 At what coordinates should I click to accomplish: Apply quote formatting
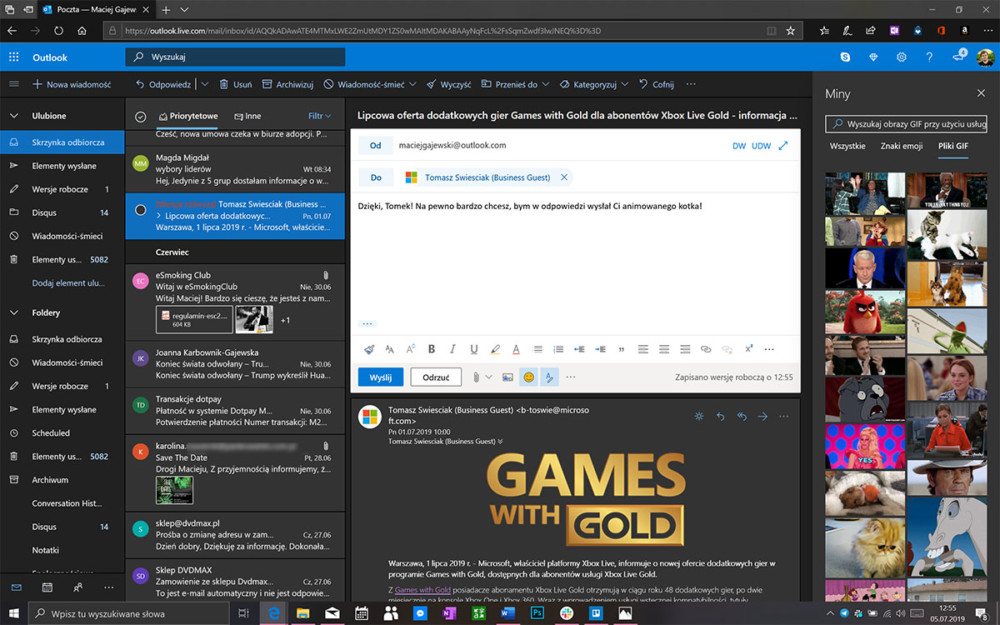(621, 349)
